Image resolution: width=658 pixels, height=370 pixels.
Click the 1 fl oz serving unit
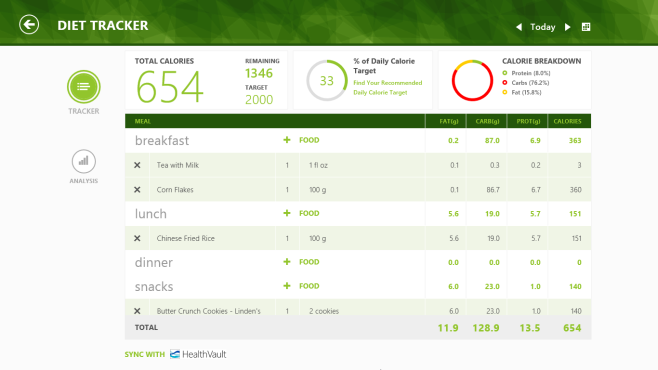[318, 165]
